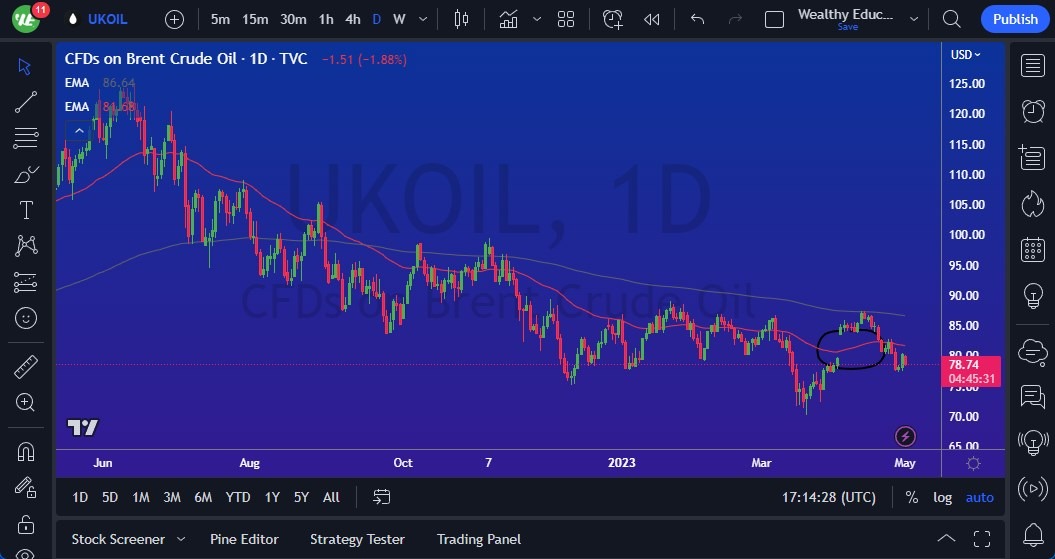The image size is (1055, 559).
Task: Set date range to 6M
Action: [x=203, y=497]
